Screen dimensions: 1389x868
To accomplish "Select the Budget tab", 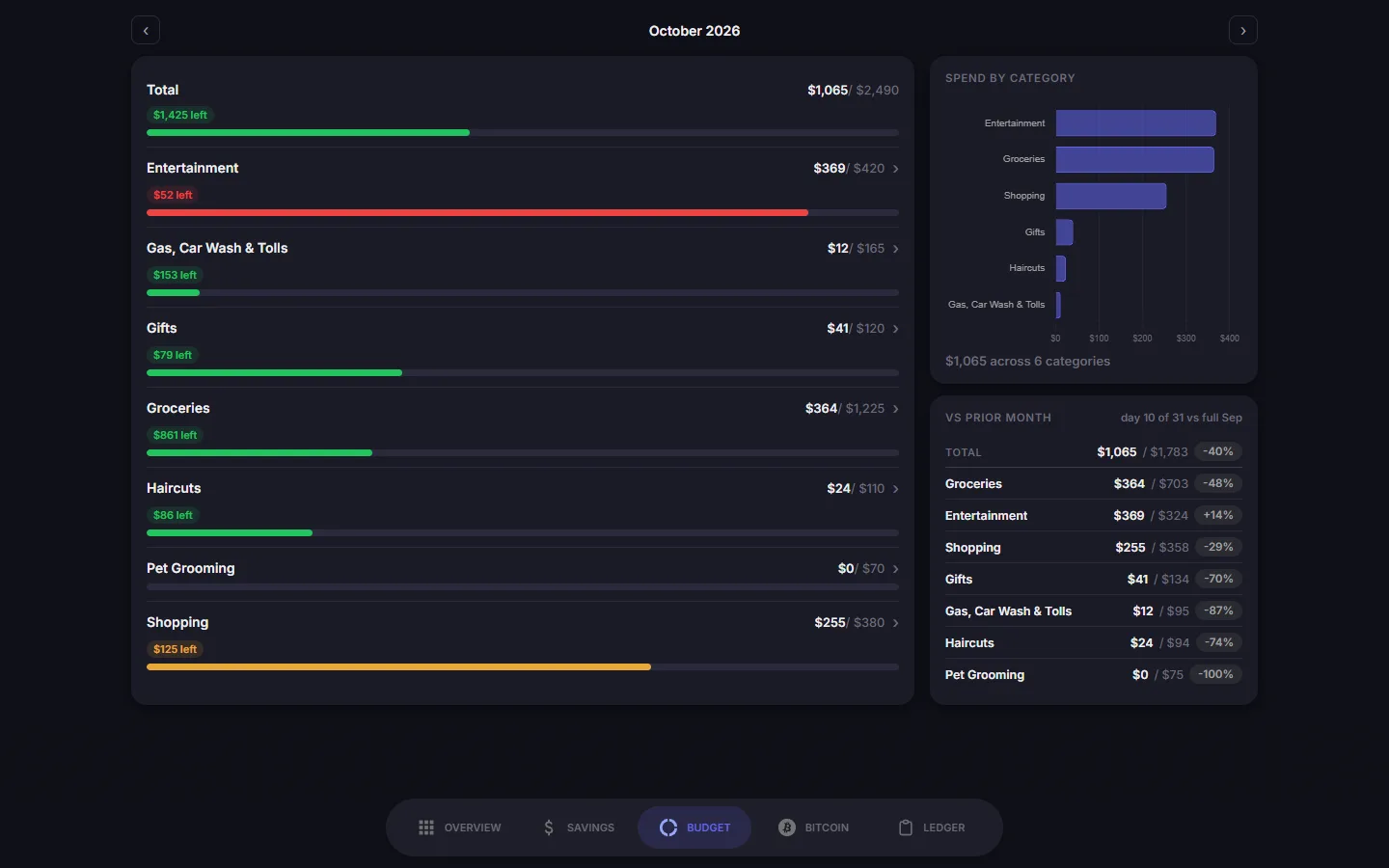I will point(694,827).
